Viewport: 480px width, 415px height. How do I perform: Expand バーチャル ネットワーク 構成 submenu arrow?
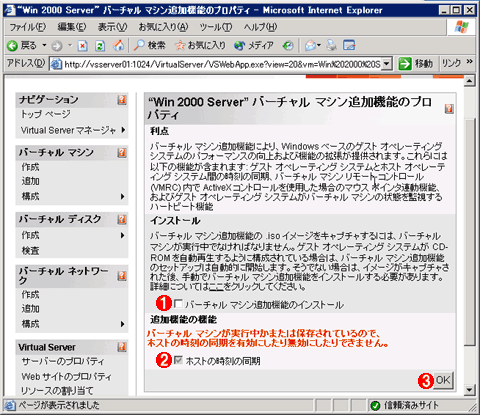(123, 324)
